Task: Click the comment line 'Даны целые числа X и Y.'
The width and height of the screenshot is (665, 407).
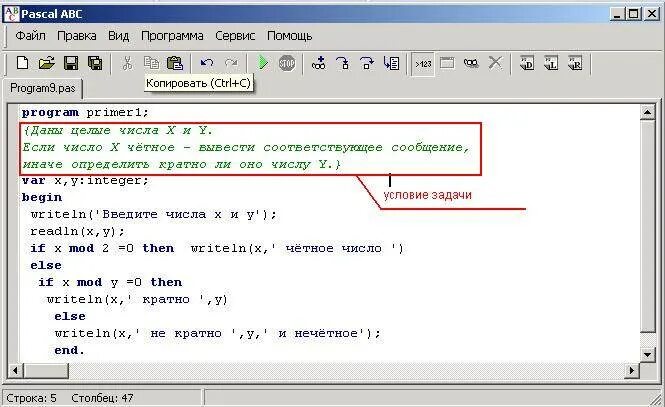Action: (117, 130)
